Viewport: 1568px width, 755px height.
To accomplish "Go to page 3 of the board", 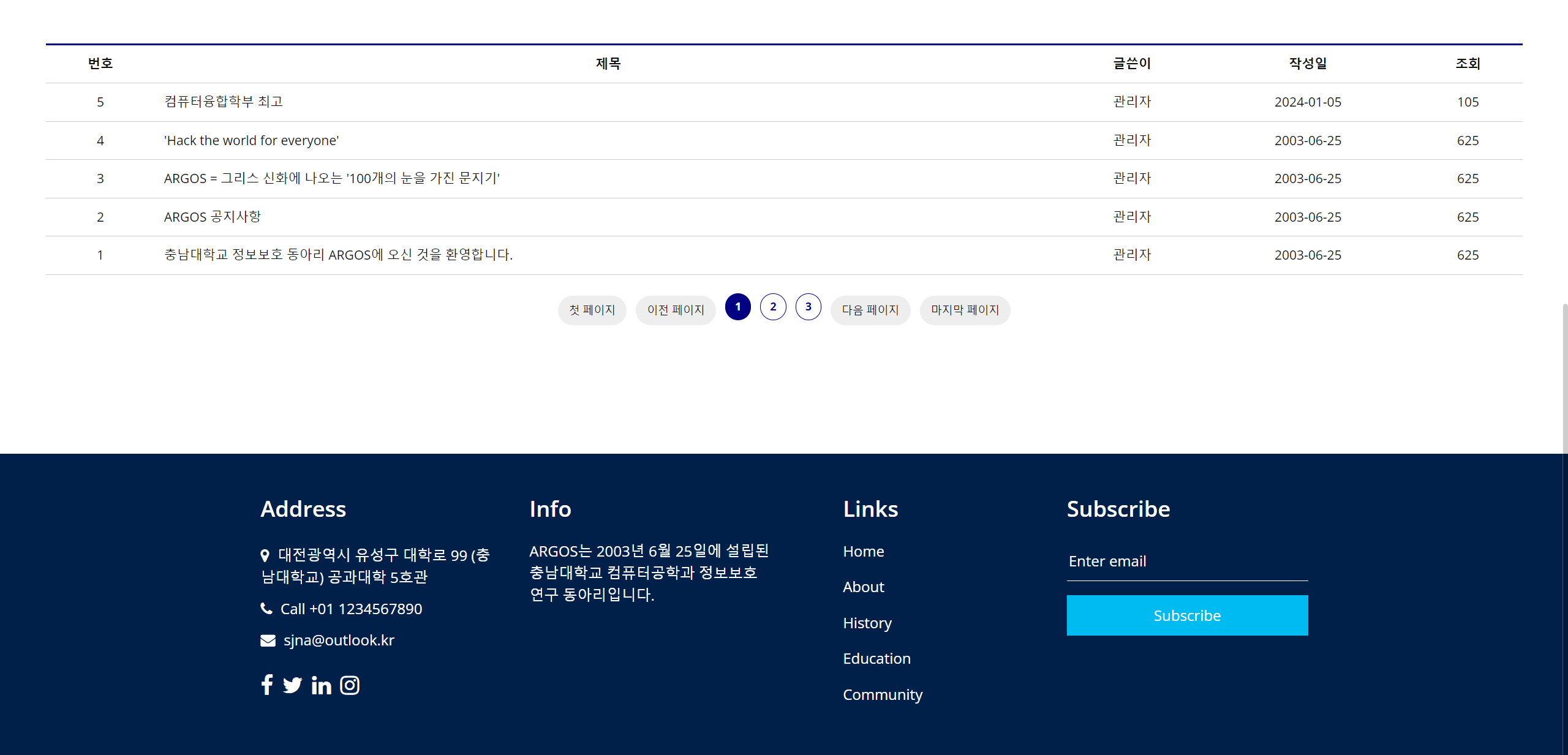I will [x=809, y=307].
